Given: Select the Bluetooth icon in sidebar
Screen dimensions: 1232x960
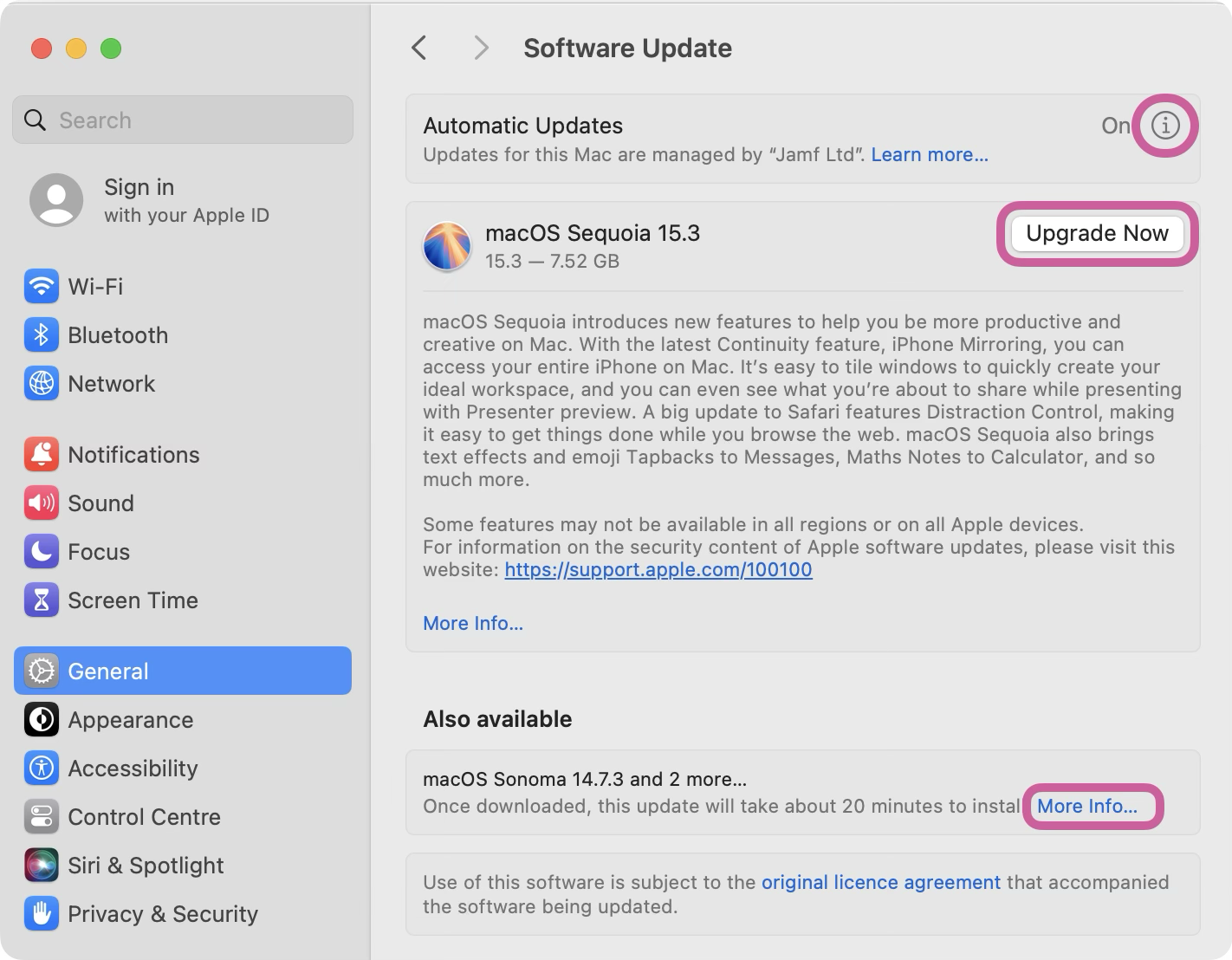Looking at the screenshot, I should pyautogui.click(x=42, y=334).
